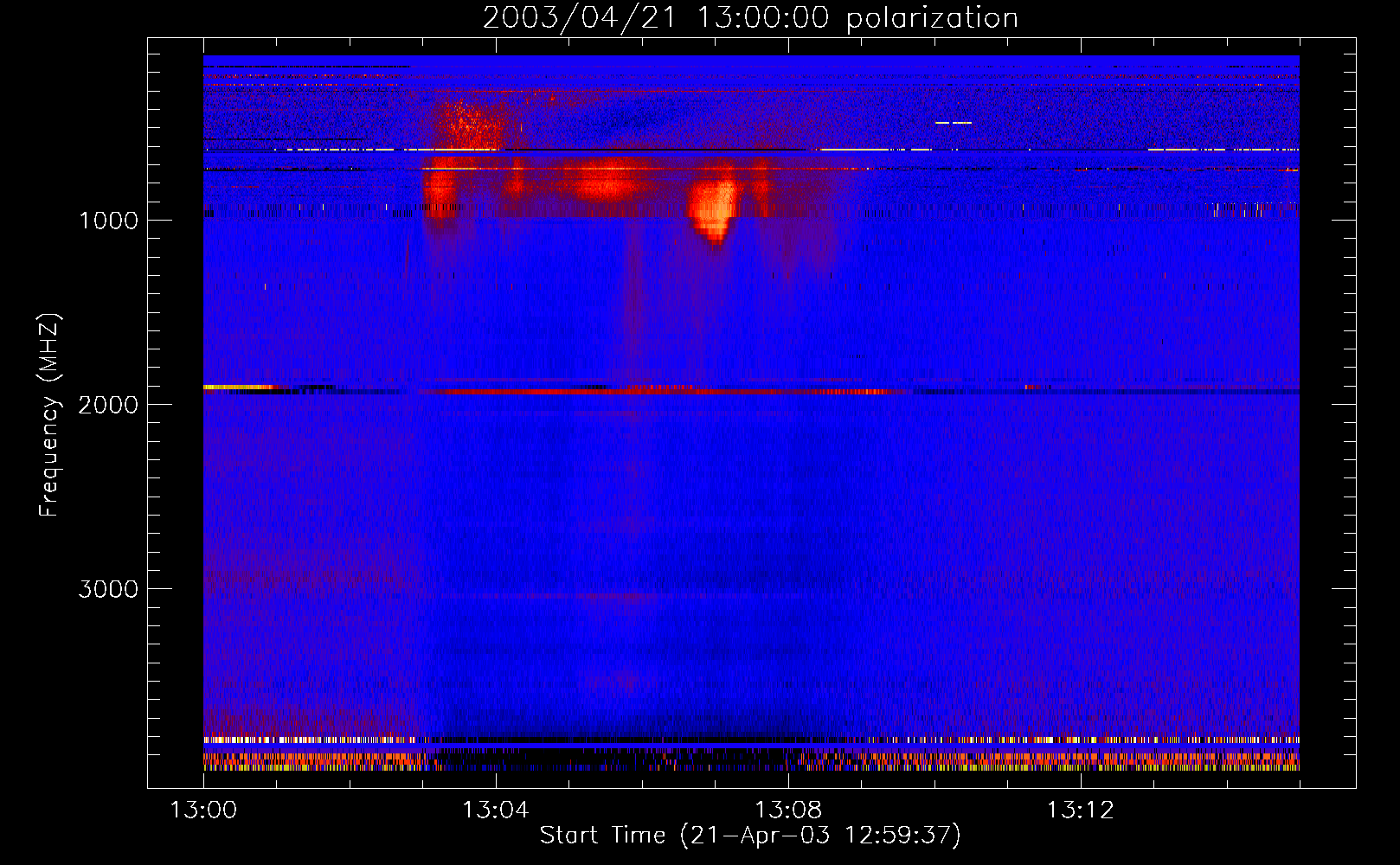Click the 'Frequency (MHZ)' y-axis label

coord(49,415)
